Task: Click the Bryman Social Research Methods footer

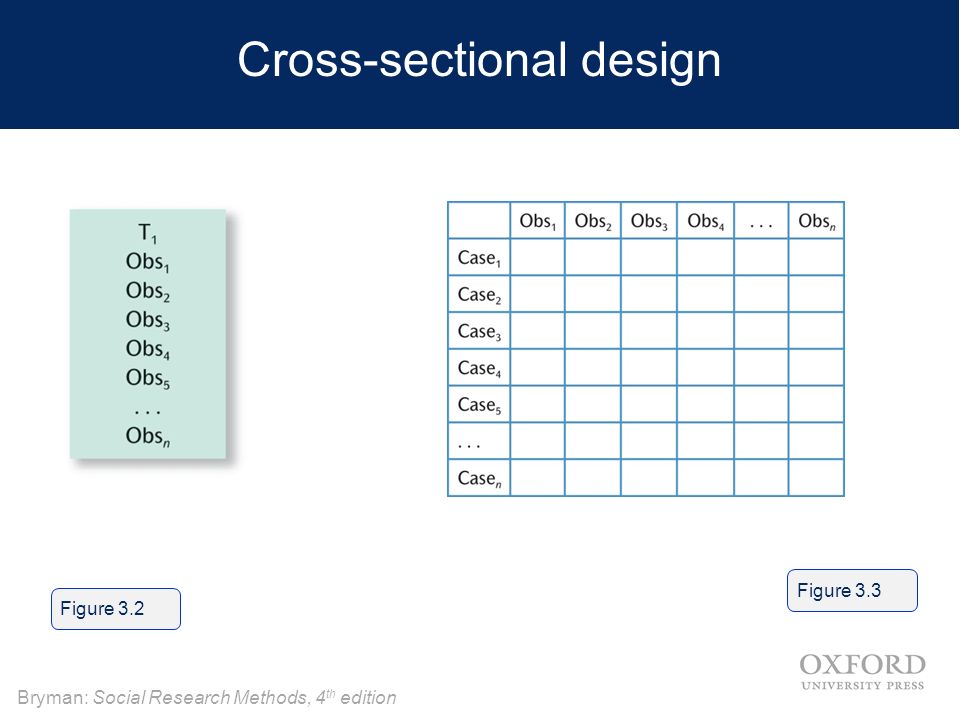Action: 207,697
